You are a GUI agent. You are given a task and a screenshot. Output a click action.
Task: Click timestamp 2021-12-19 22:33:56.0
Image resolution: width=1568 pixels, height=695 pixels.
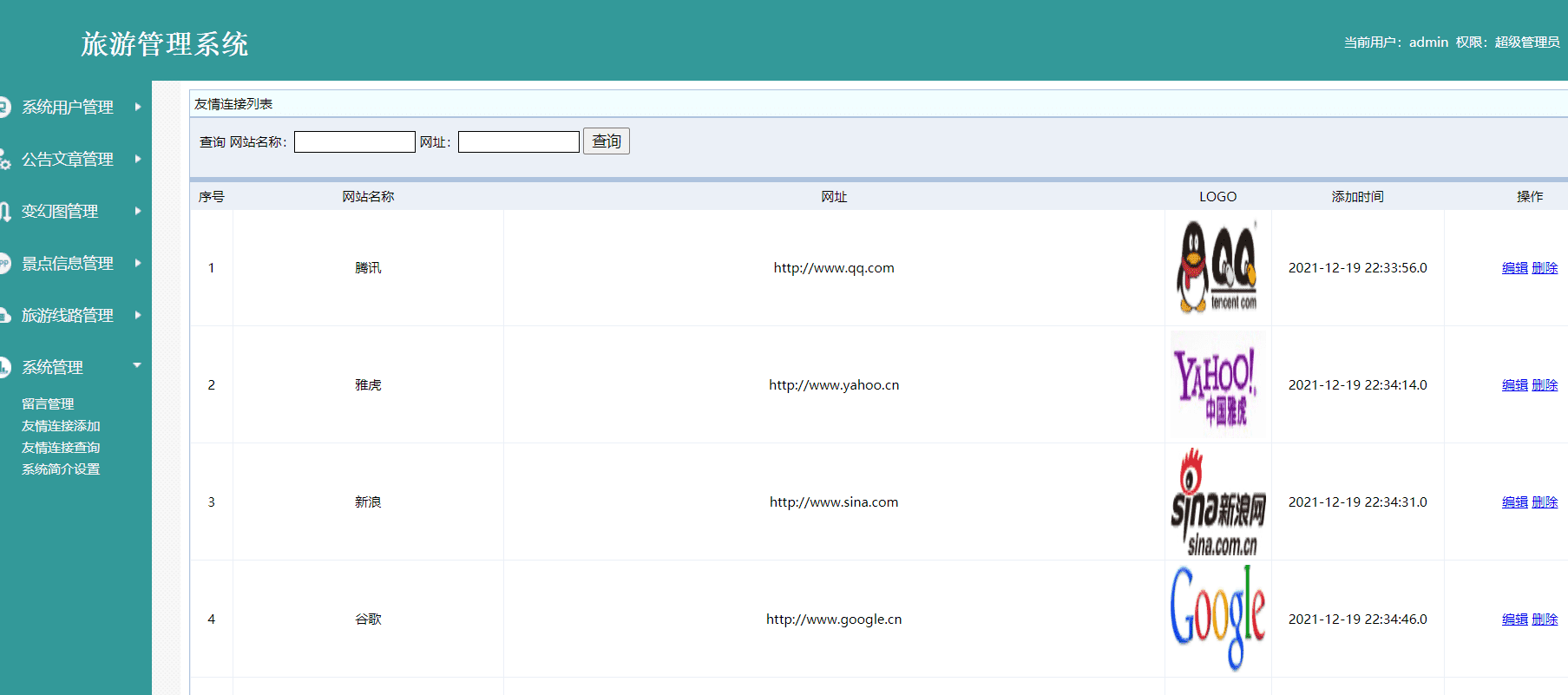pos(1358,268)
